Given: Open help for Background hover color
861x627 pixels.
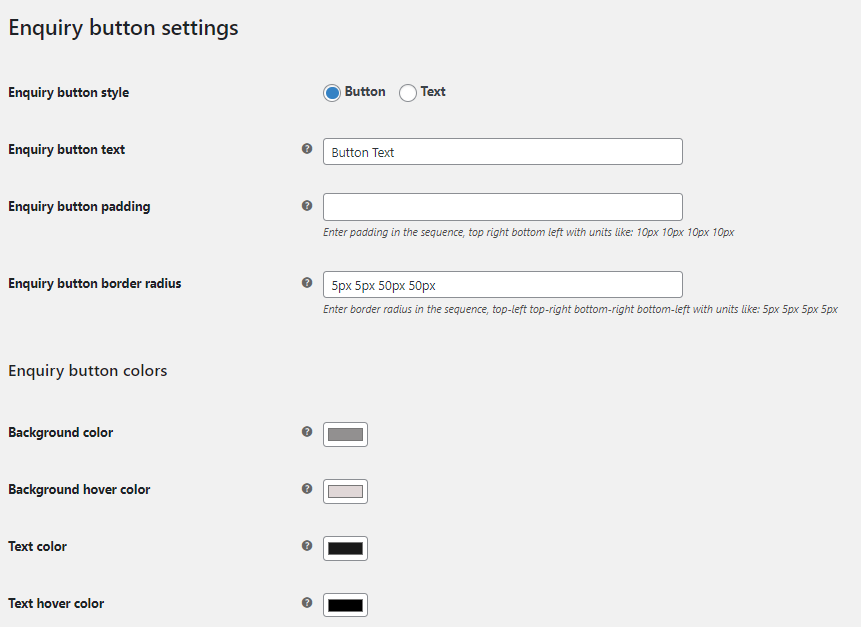Looking at the screenshot, I should click(x=306, y=490).
